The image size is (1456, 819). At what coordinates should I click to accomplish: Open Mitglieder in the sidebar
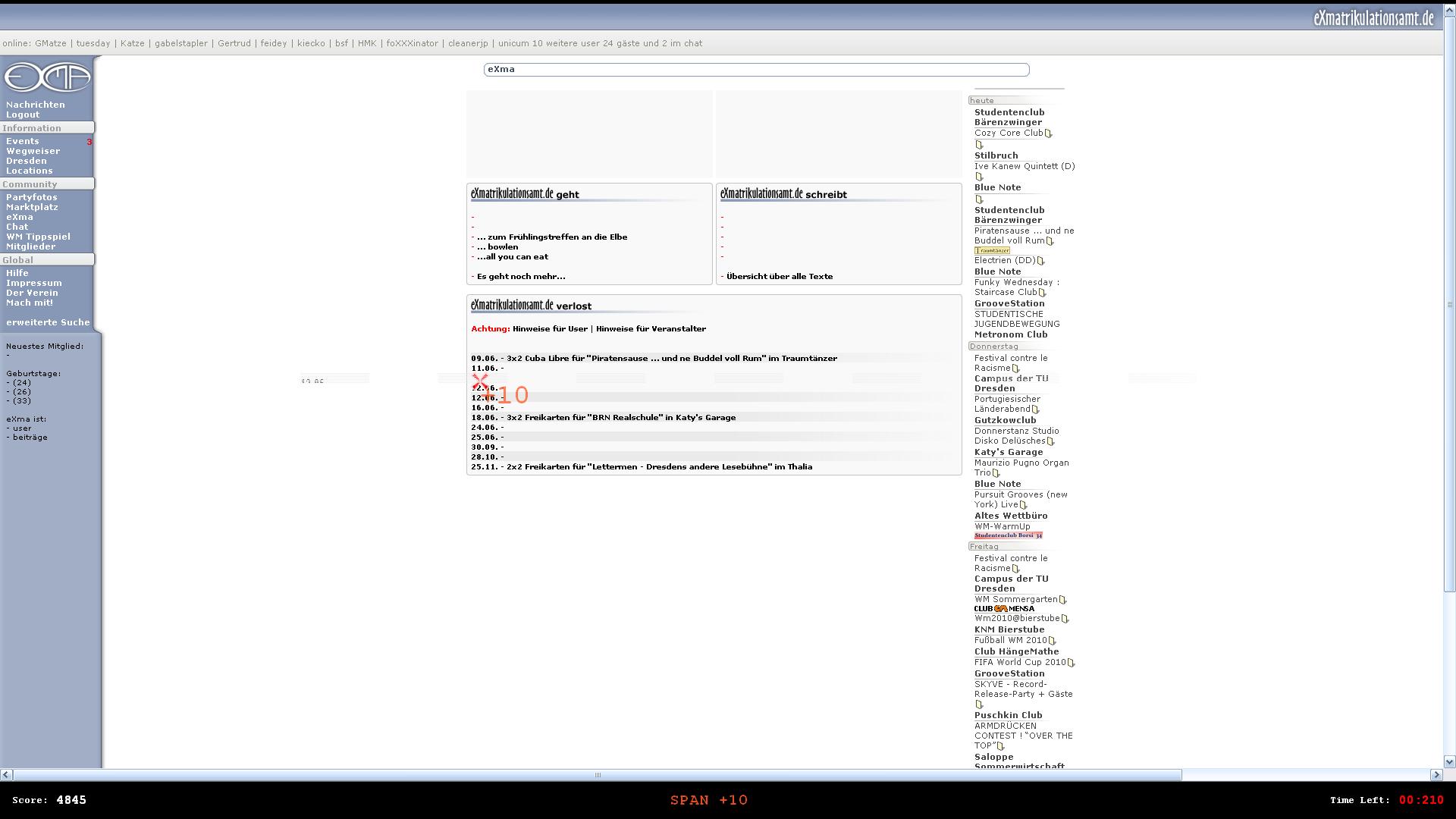click(x=30, y=246)
